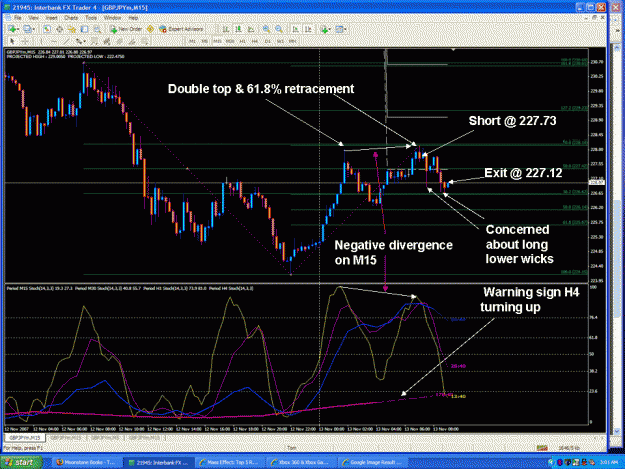The width and height of the screenshot is (625, 469).
Task: Switch timeframe to M30
Action: (x=230, y=41)
